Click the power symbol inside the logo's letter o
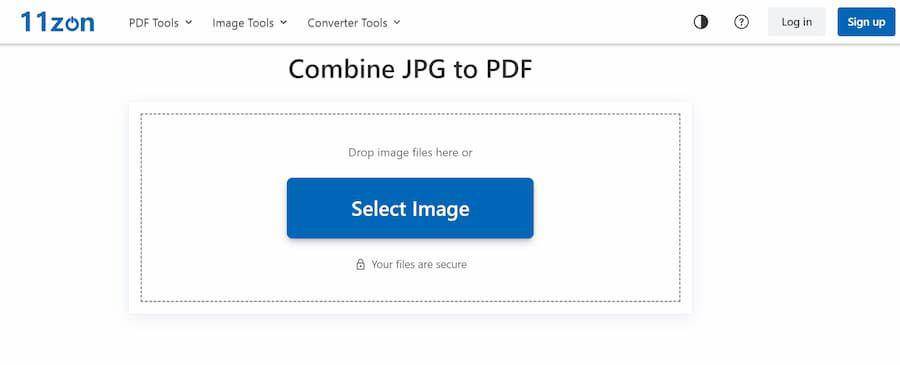Viewport: 900px width, 365px height. (74, 23)
